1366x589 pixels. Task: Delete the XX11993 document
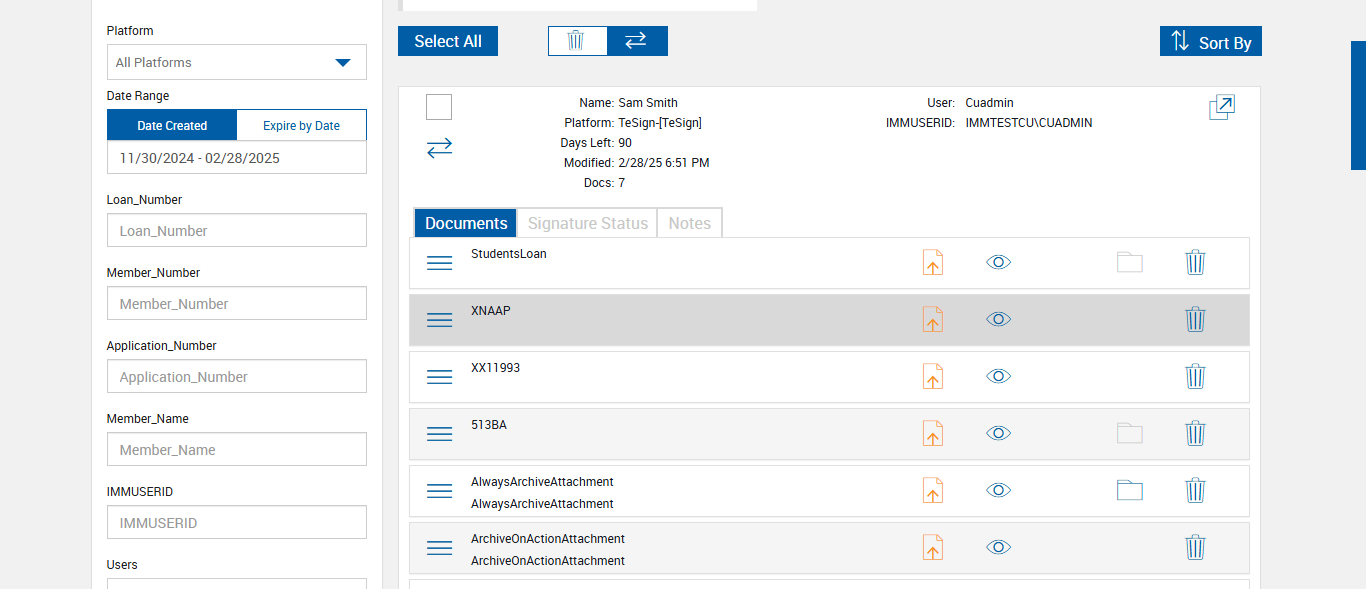(1196, 377)
